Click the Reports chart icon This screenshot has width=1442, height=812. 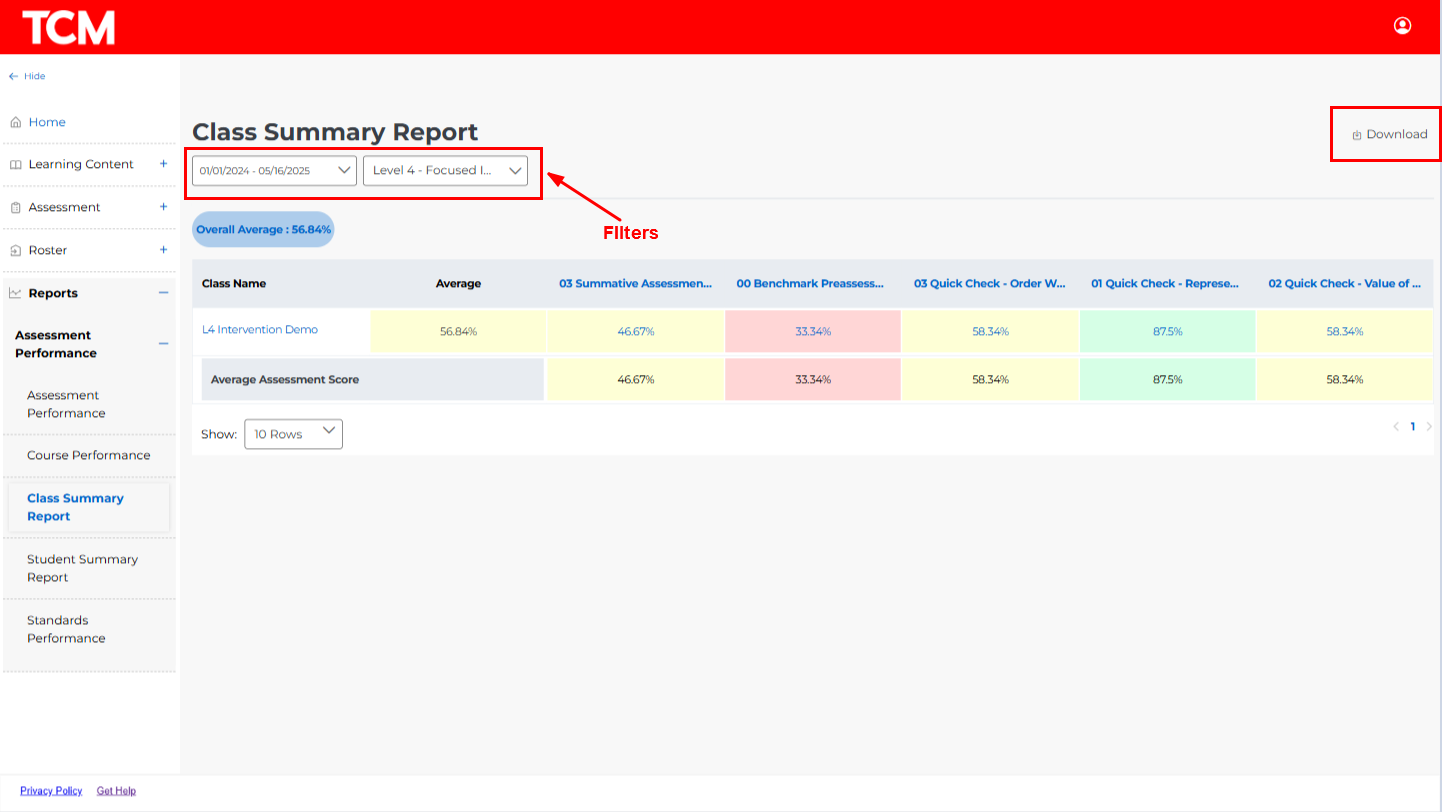15,294
